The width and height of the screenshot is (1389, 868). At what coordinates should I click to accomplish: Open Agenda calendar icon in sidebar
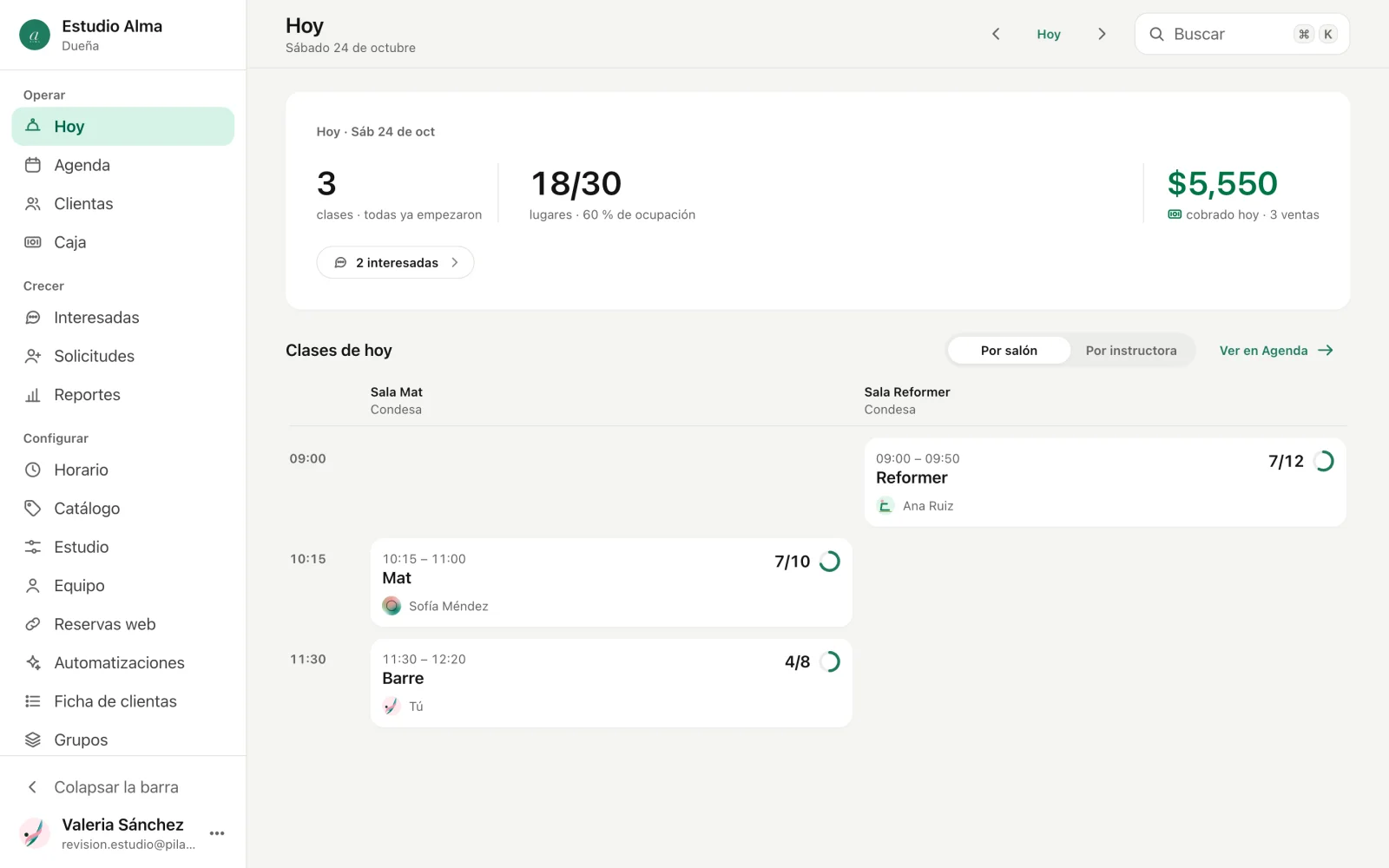pyautogui.click(x=33, y=165)
